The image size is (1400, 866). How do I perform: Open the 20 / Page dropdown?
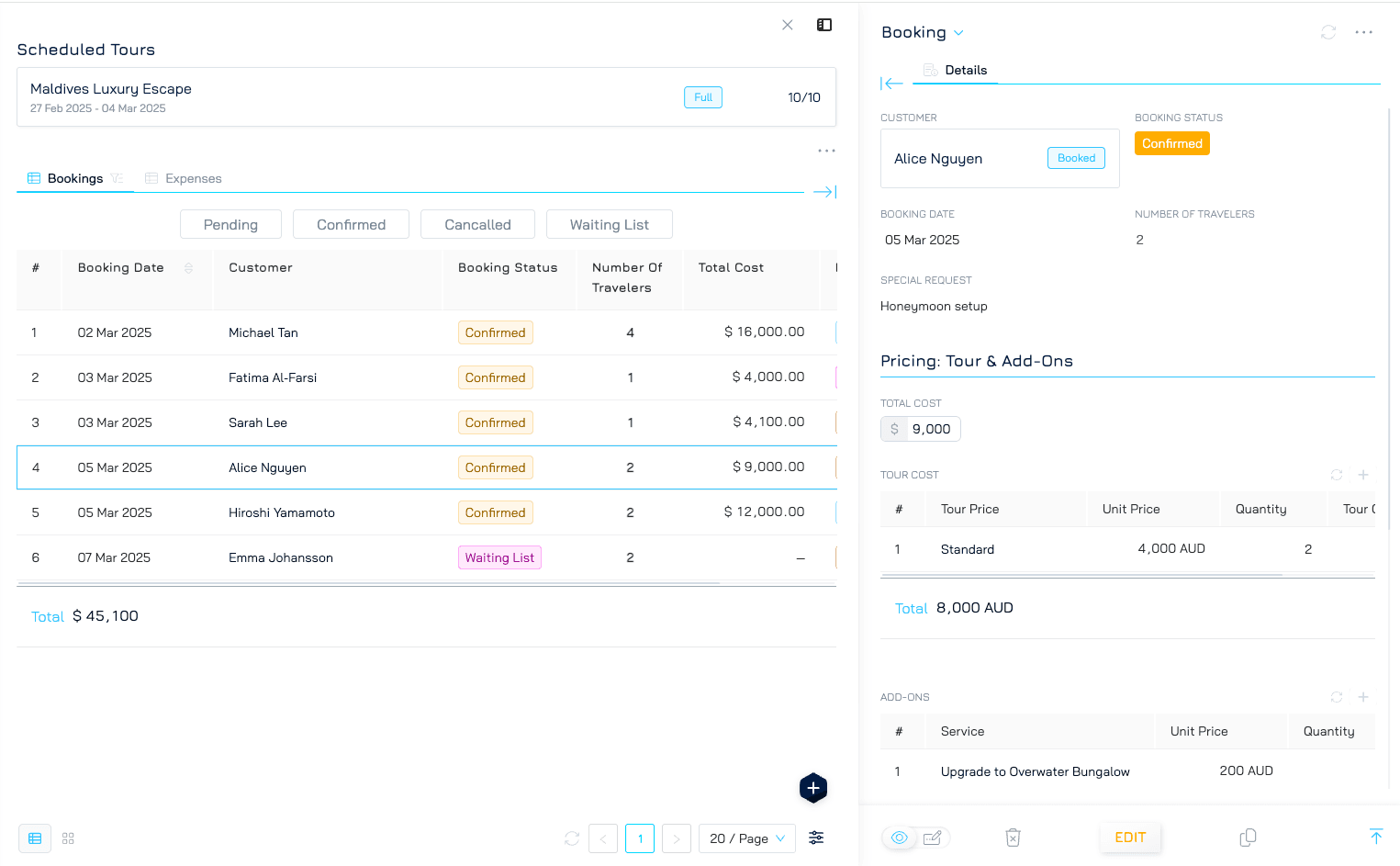pyautogui.click(x=746, y=838)
